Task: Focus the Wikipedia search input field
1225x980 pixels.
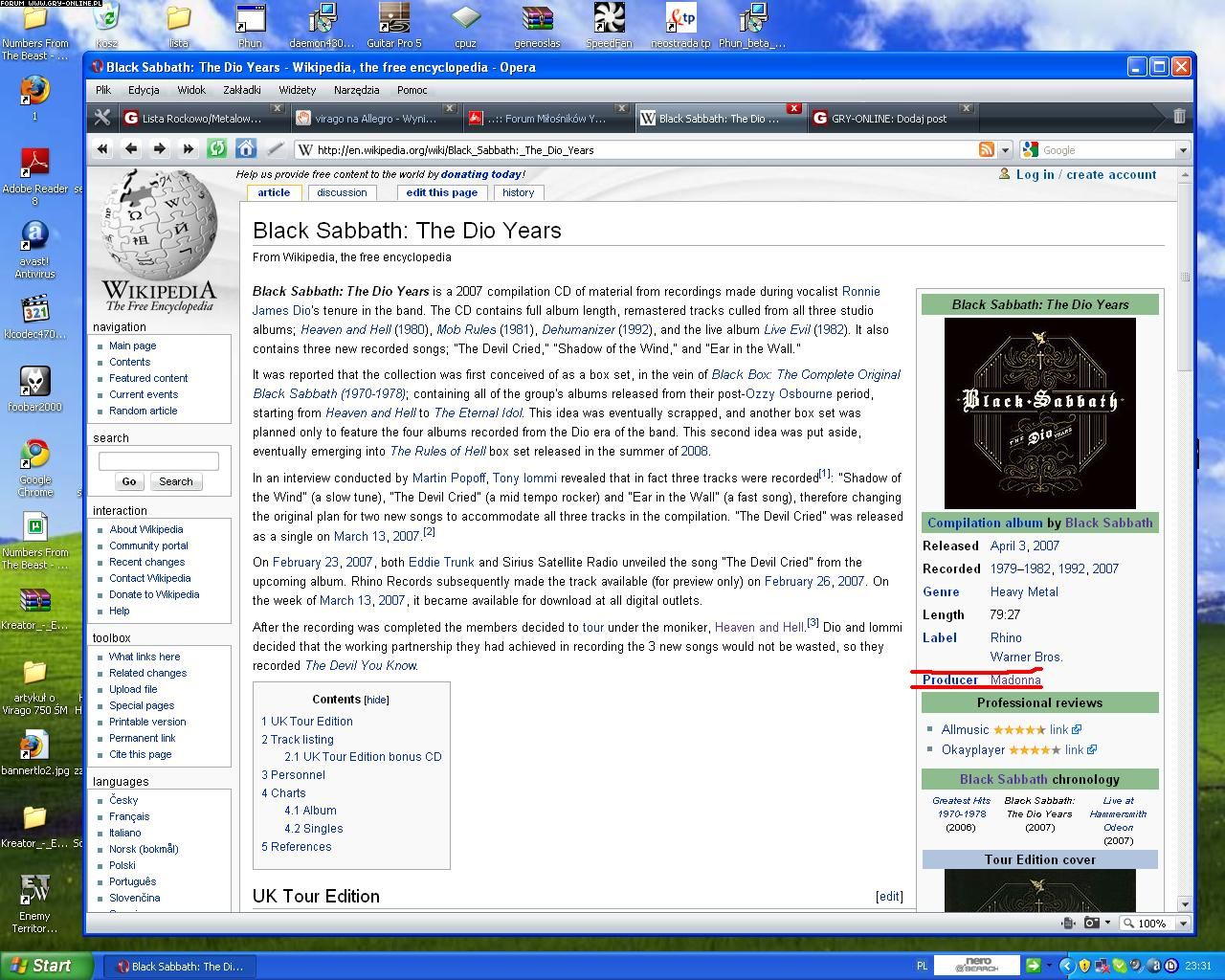Action: tap(158, 461)
